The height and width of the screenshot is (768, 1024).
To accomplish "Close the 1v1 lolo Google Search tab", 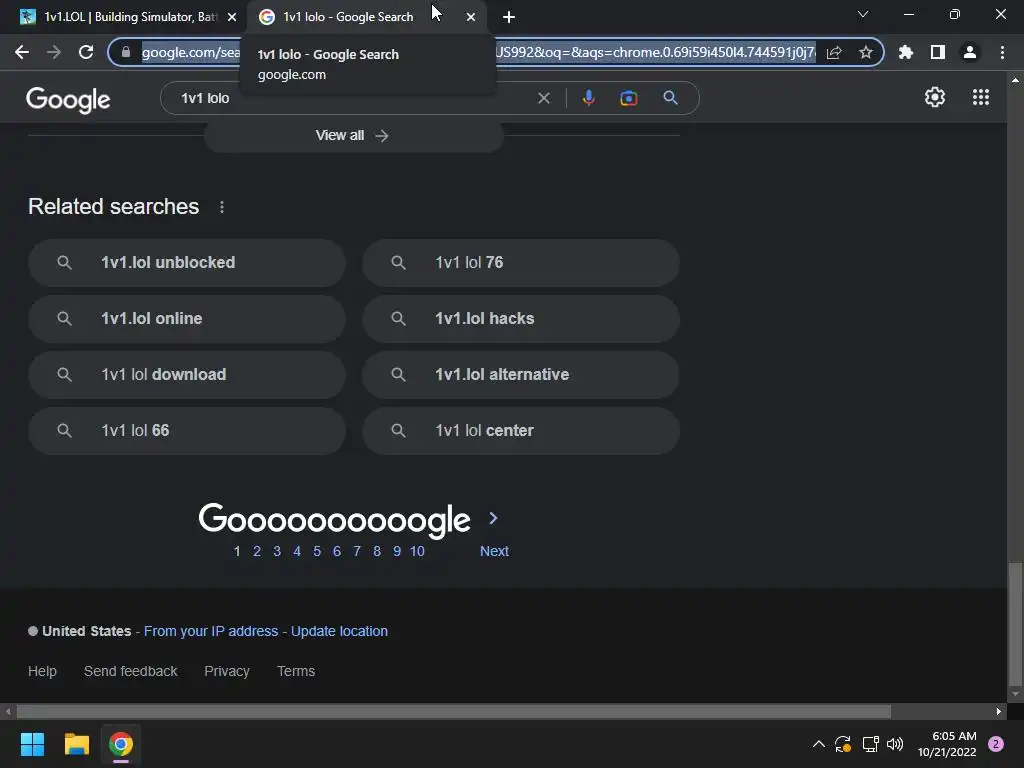I will [471, 17].
